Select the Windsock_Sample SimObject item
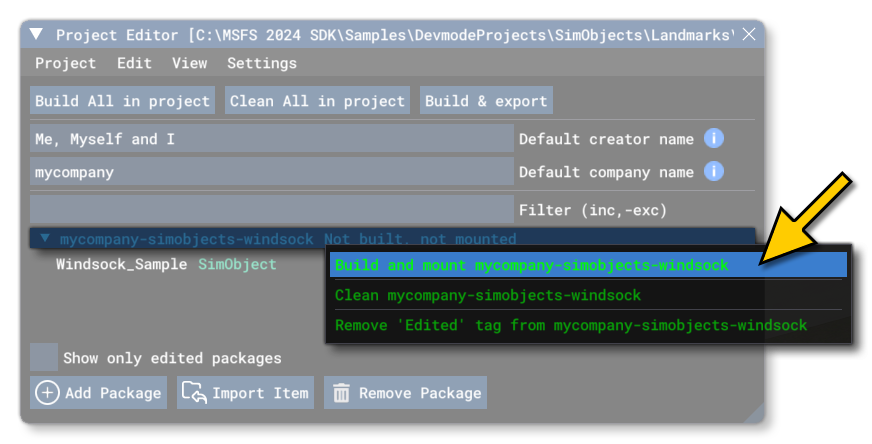 click(x=166, y=264)
